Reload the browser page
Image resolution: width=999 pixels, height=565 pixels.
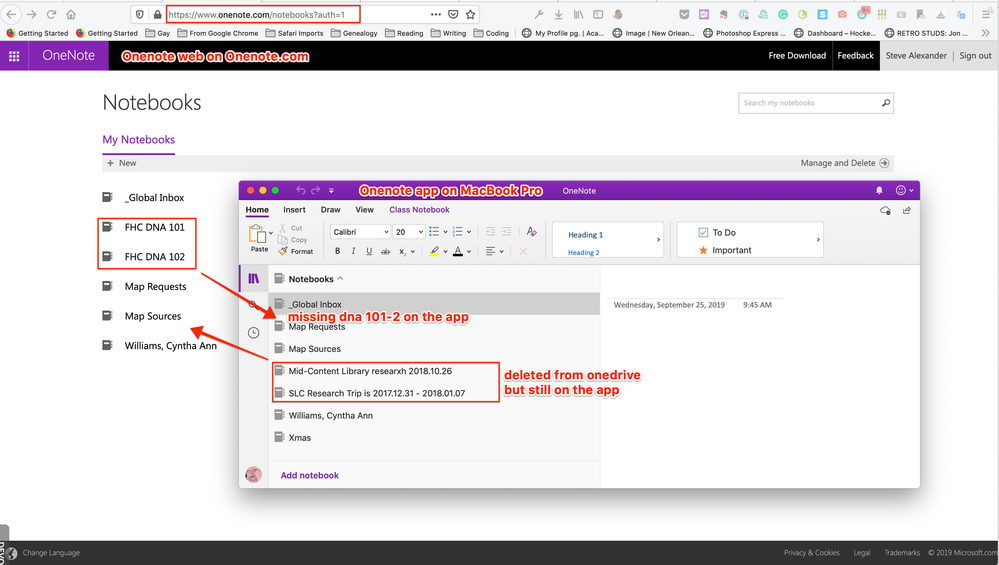pos(52,14)
